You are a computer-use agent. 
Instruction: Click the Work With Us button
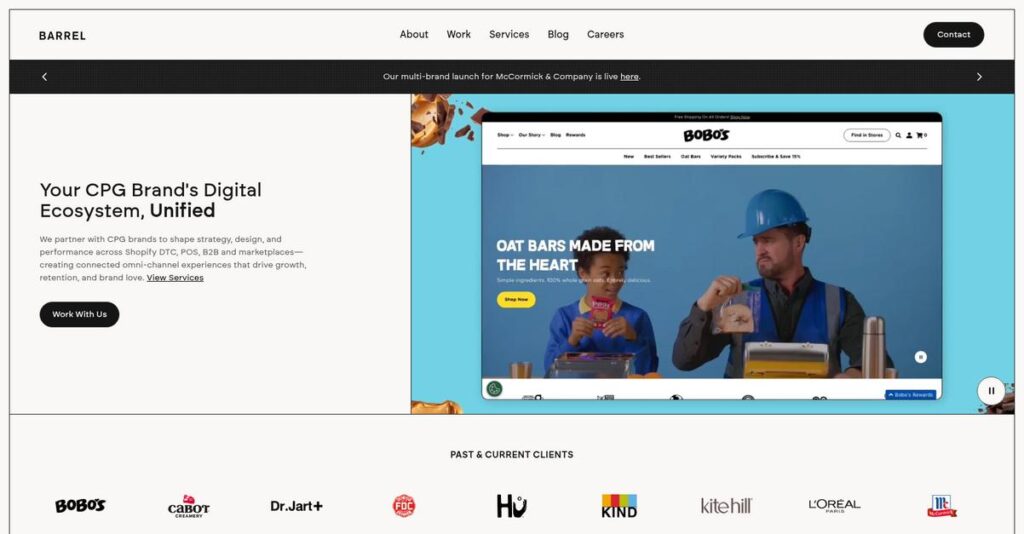pos(80,314)
